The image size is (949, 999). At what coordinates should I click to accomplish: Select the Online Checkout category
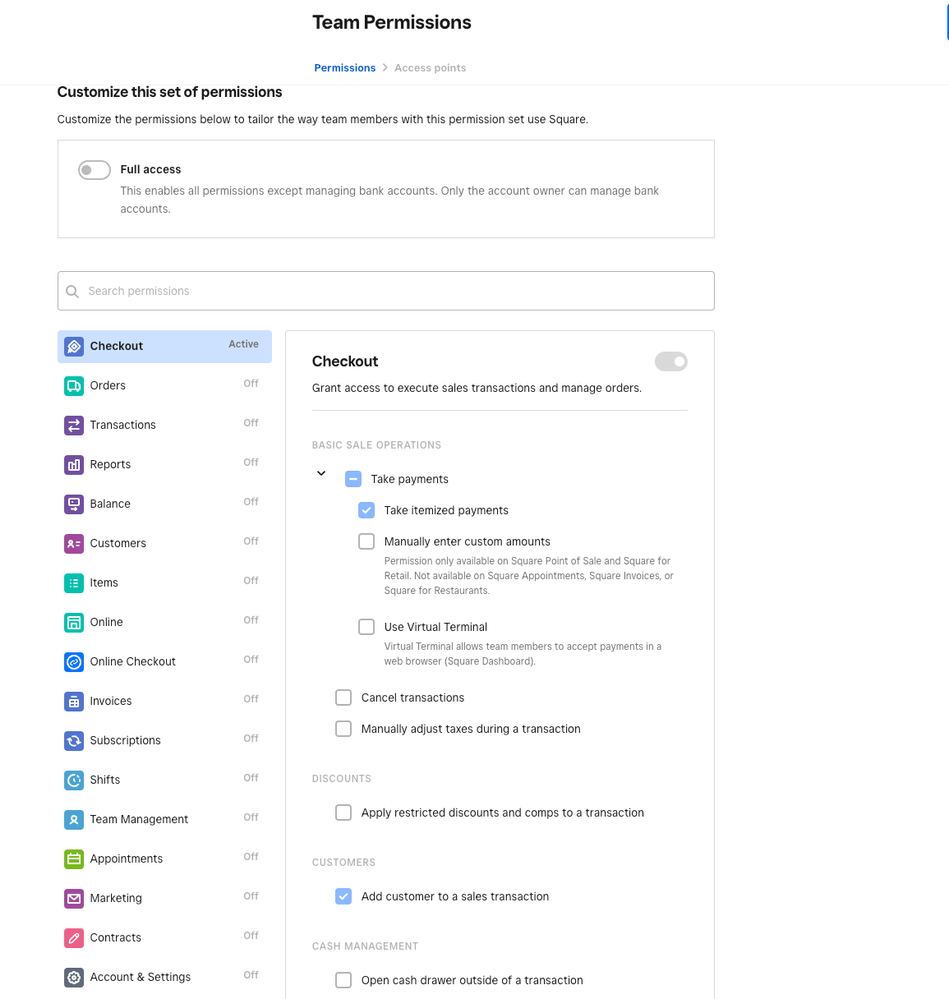click(x=133, y=662)
